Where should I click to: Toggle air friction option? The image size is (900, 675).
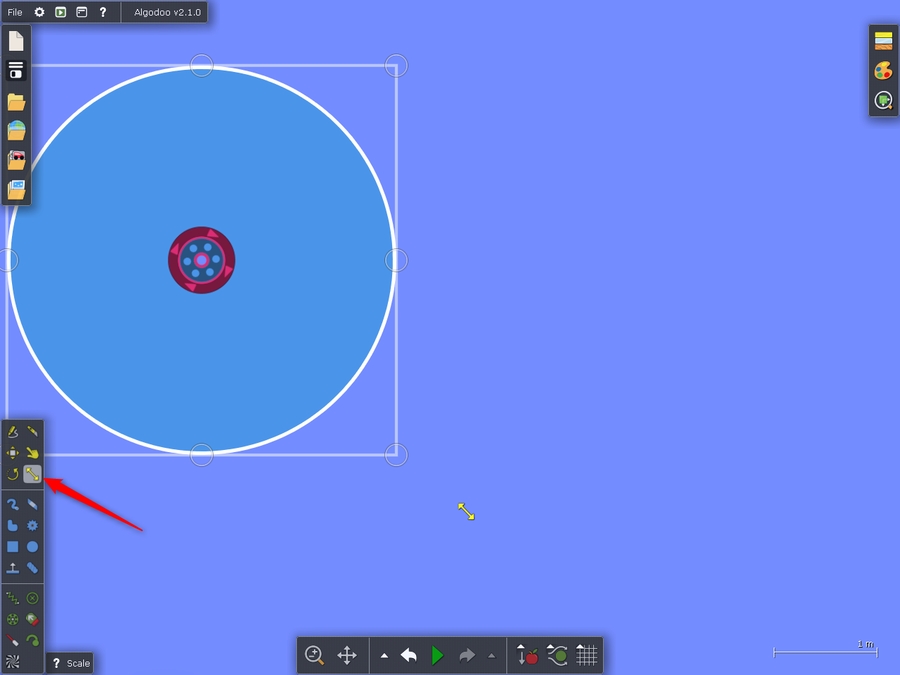(x=558, y=655)
